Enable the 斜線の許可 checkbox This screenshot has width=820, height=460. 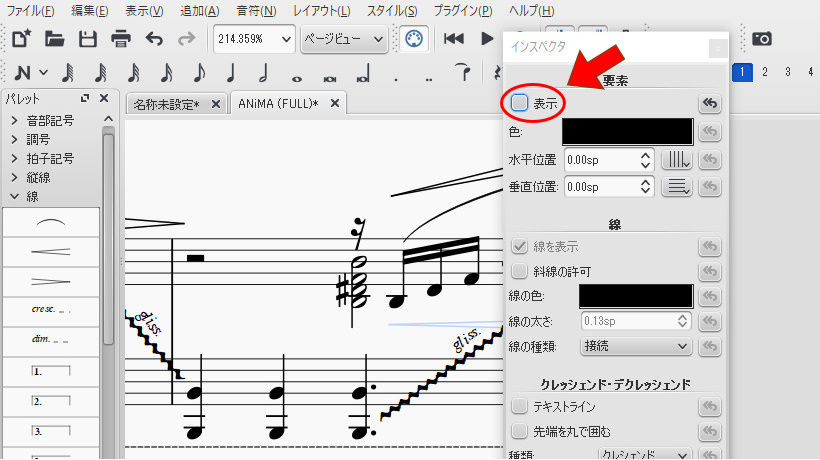pyautogui.click(x=519, y=271)
